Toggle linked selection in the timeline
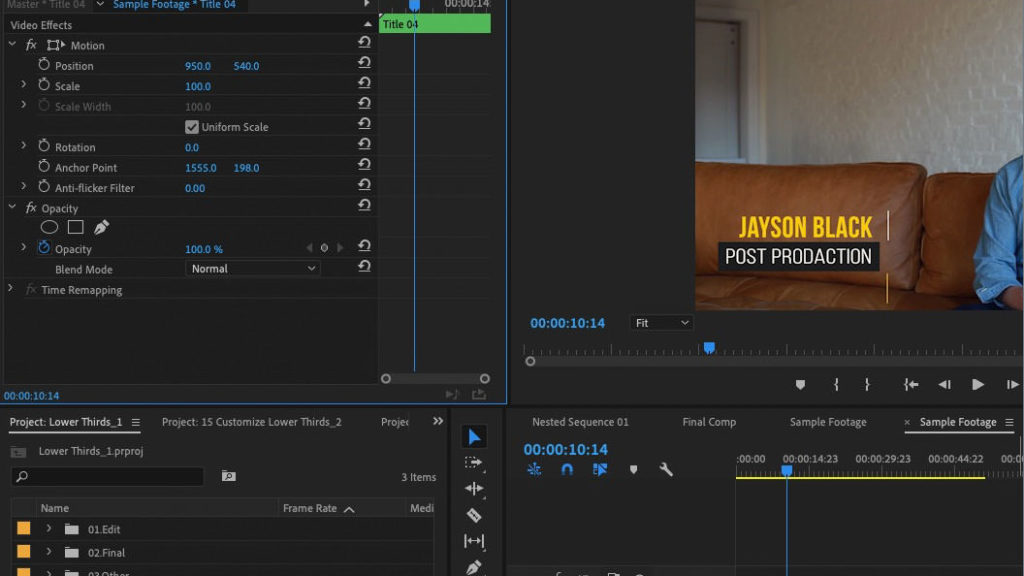 pos(600,470)
